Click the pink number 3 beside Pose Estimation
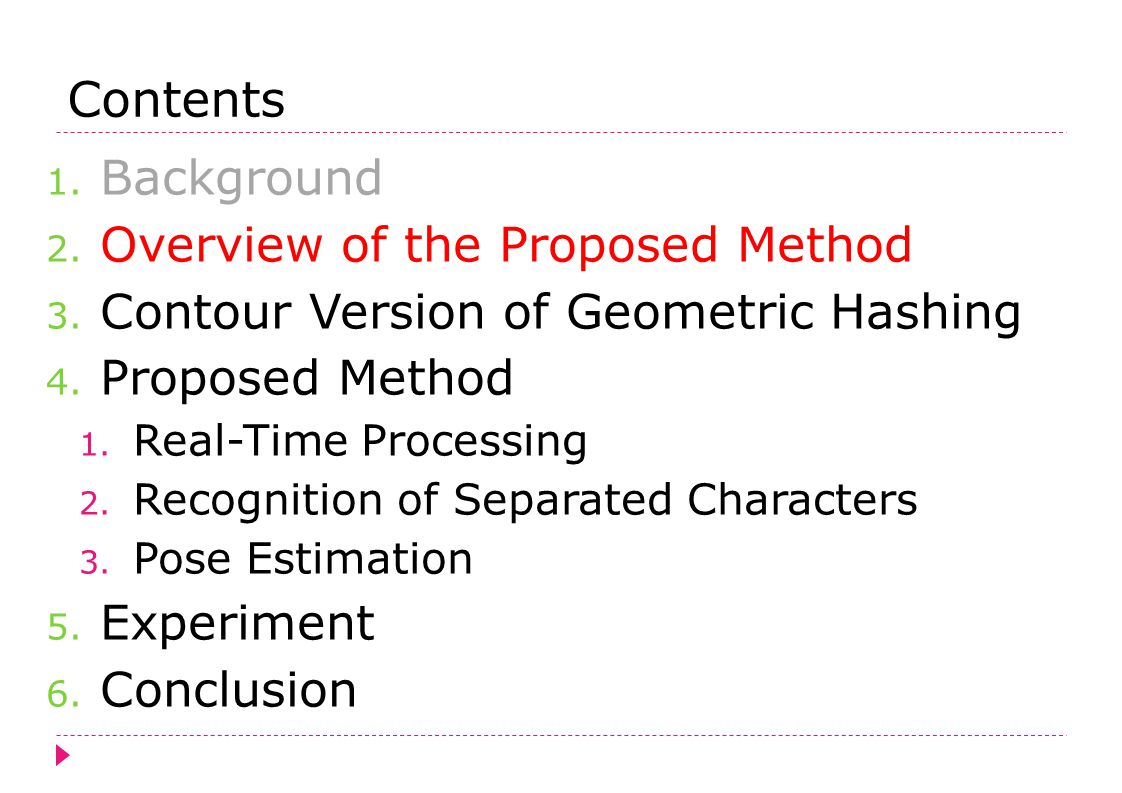The width and height of the screenshot is (1122, 793). [x=94, y=563]
